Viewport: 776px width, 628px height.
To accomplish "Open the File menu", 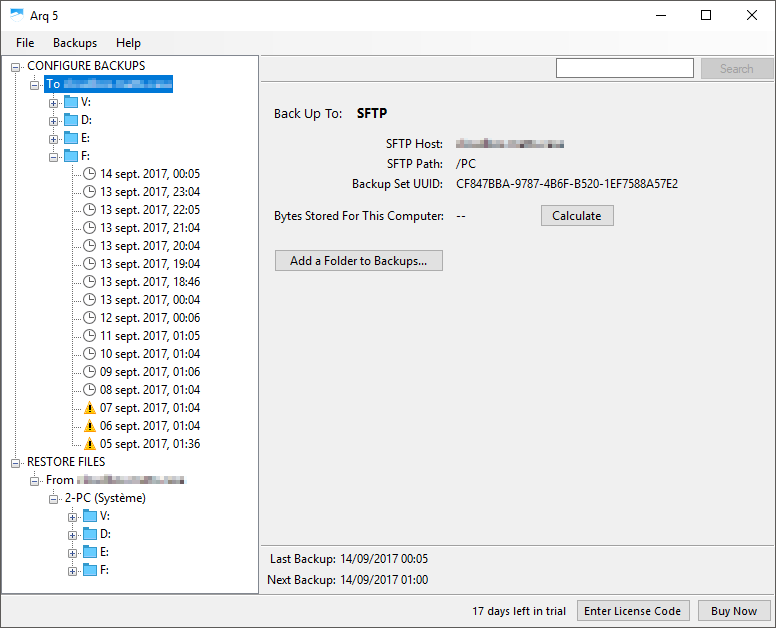I will [x=25, y=43].
